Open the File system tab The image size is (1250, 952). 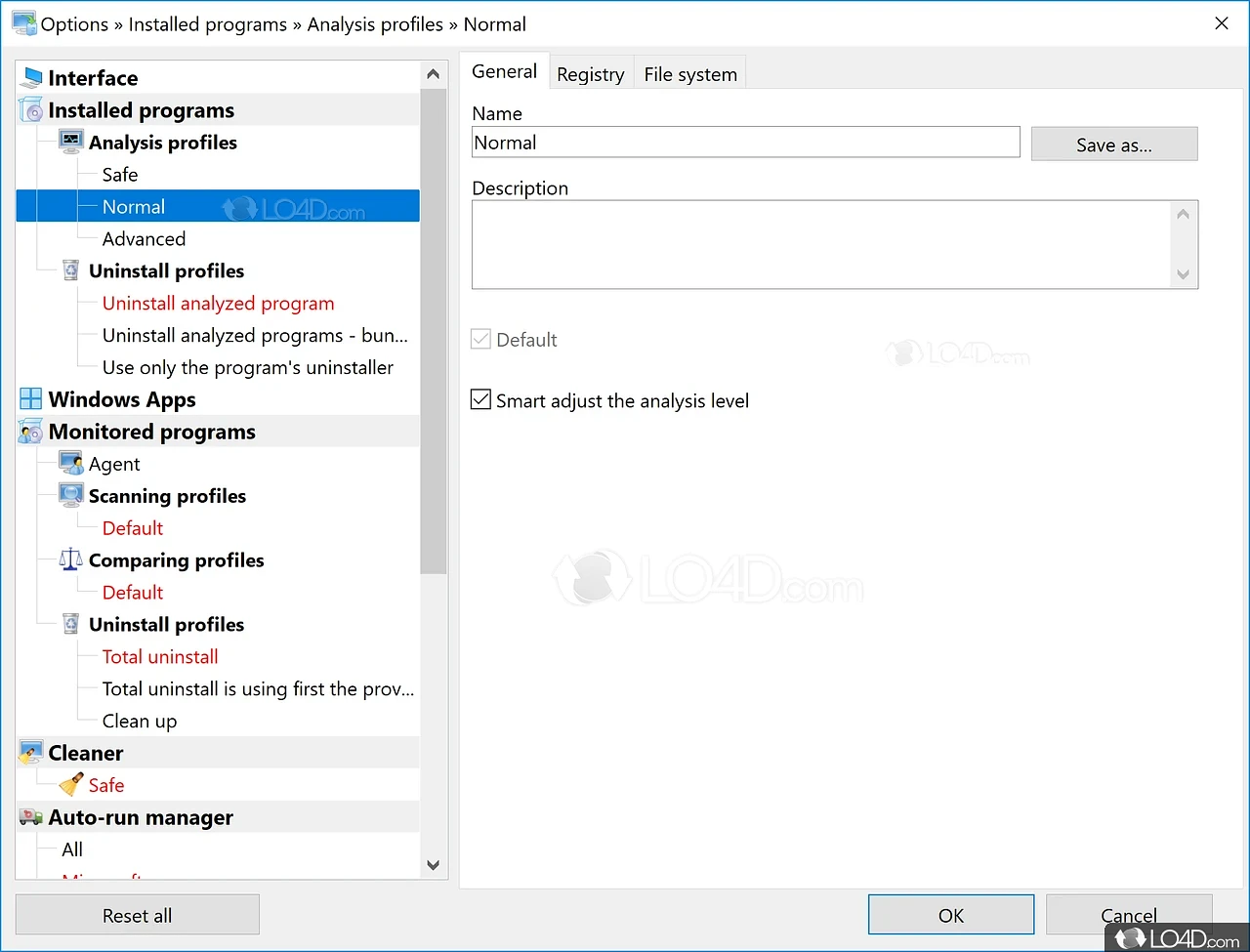(x=690, y=74)
